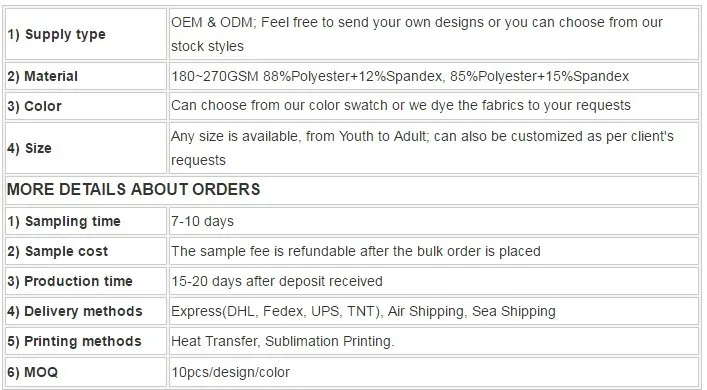Click the Material row label
This screenshot has width=707, height=390.
coord(42,76)
